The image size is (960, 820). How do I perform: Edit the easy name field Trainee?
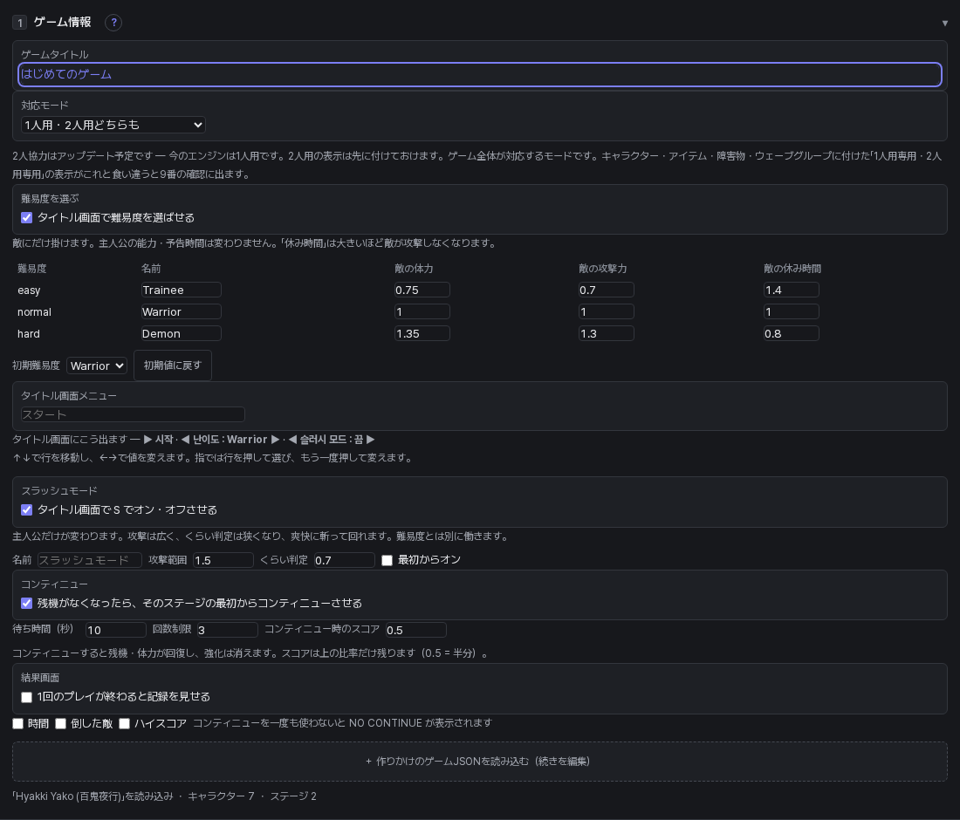(181, 290)
